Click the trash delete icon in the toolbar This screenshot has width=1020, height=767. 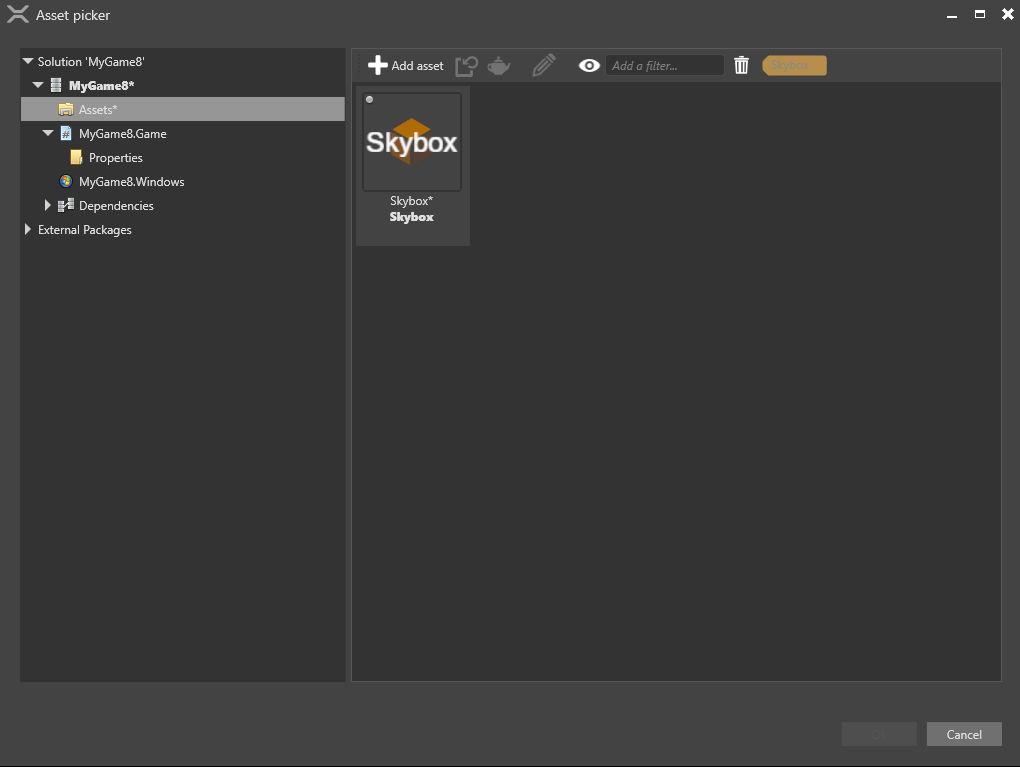tap(741, 65)
